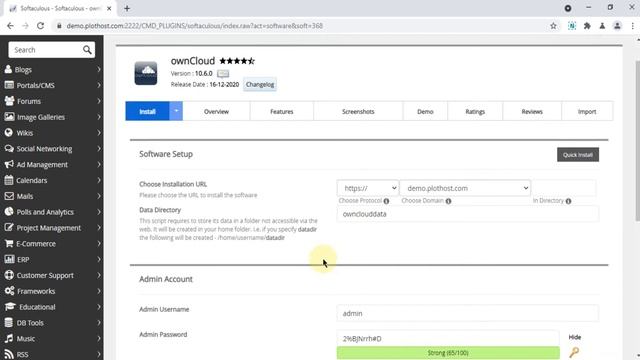Open the demo.plothost.com domain dropdown
The width and height of the screenshot is (640, 360).
coord(465,188)
